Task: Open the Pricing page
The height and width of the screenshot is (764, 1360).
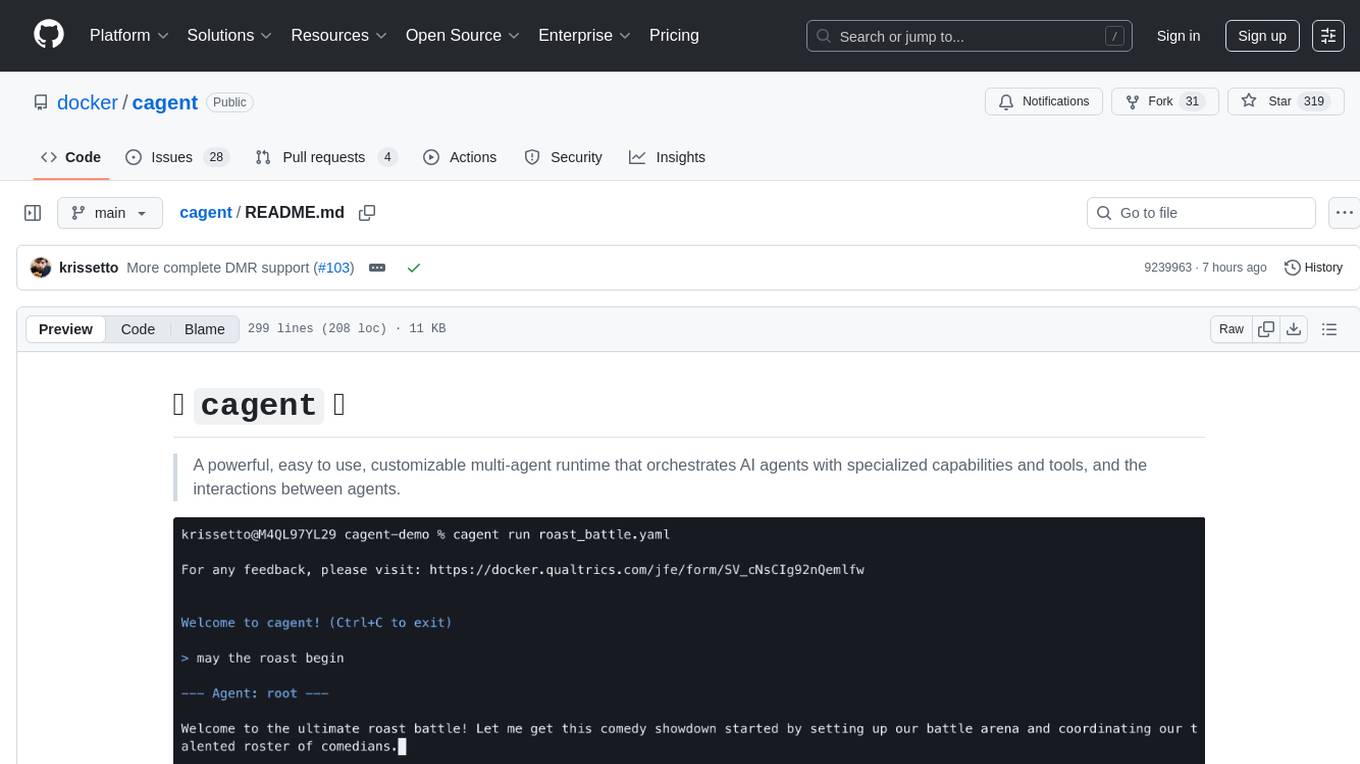Action: (x=674, y=35)
